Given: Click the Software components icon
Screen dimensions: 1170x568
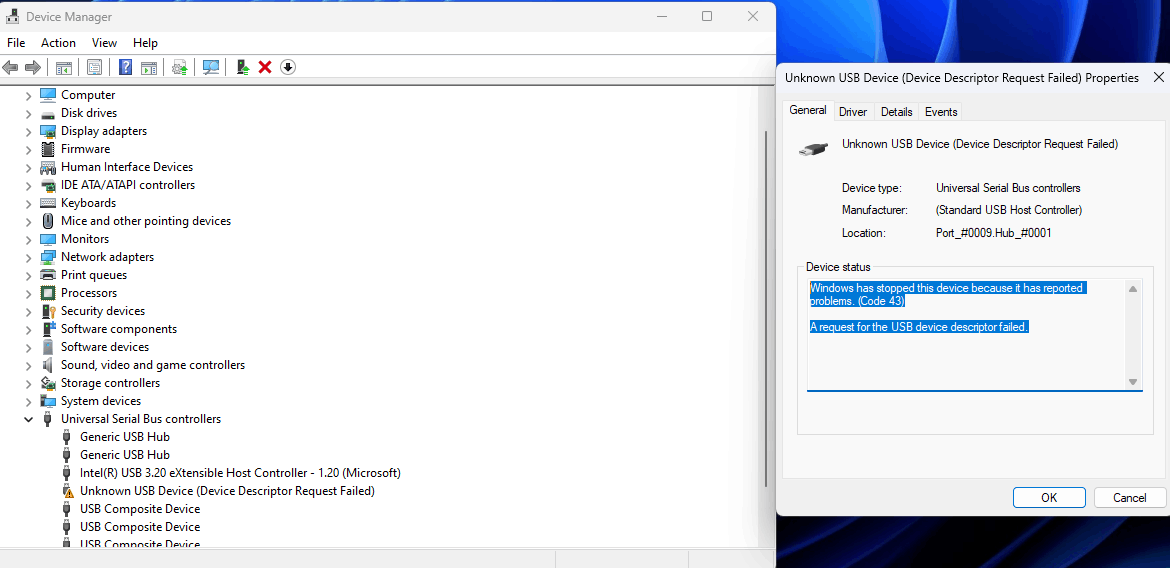Looking at the screenshot, I should coord(48,329).
